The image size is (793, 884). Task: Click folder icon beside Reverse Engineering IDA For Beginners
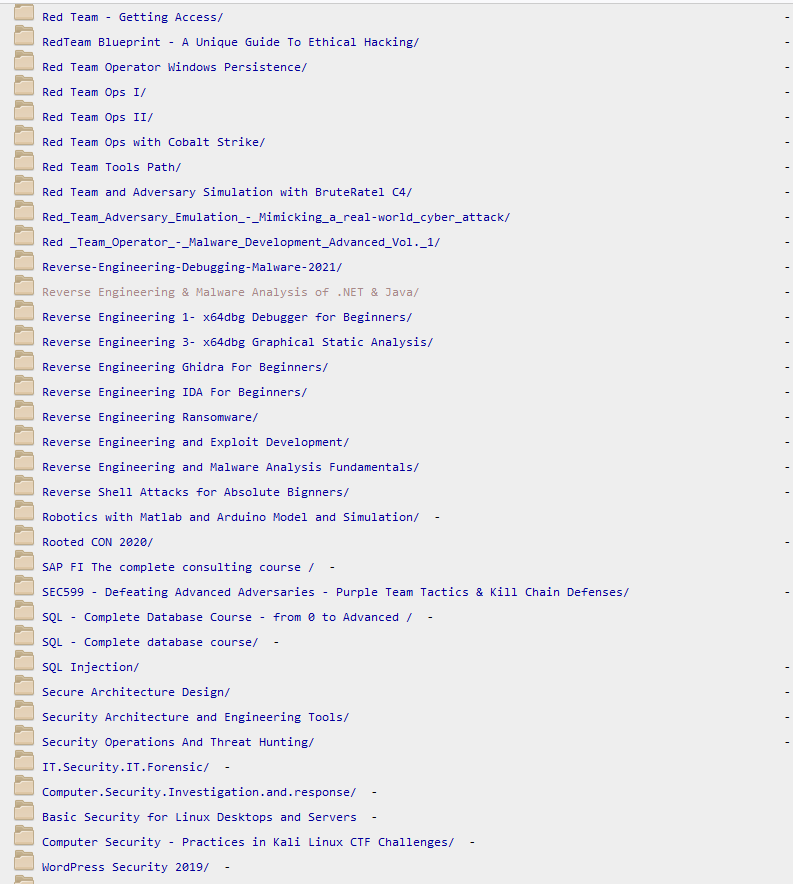click(24, 386)
